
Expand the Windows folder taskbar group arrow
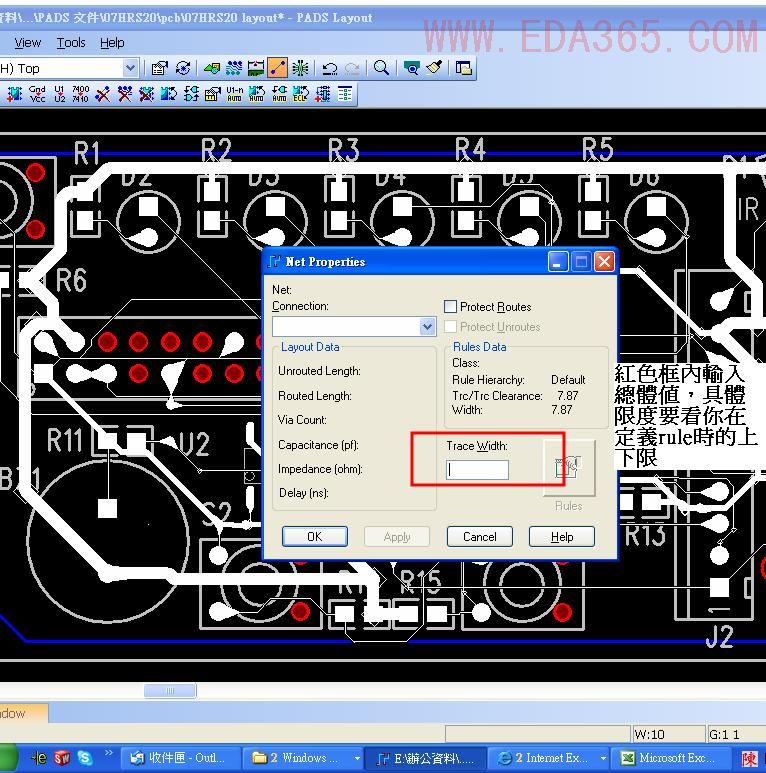click(x=357, y=759)
